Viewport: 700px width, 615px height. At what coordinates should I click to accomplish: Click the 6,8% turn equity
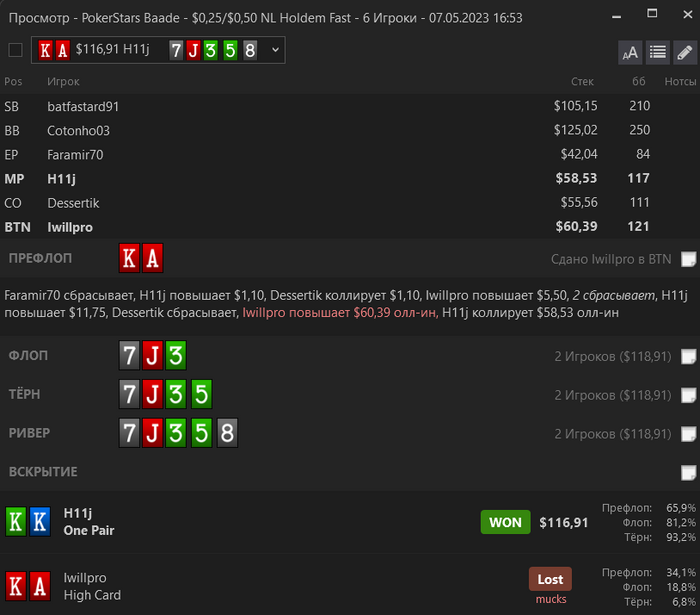684,602
